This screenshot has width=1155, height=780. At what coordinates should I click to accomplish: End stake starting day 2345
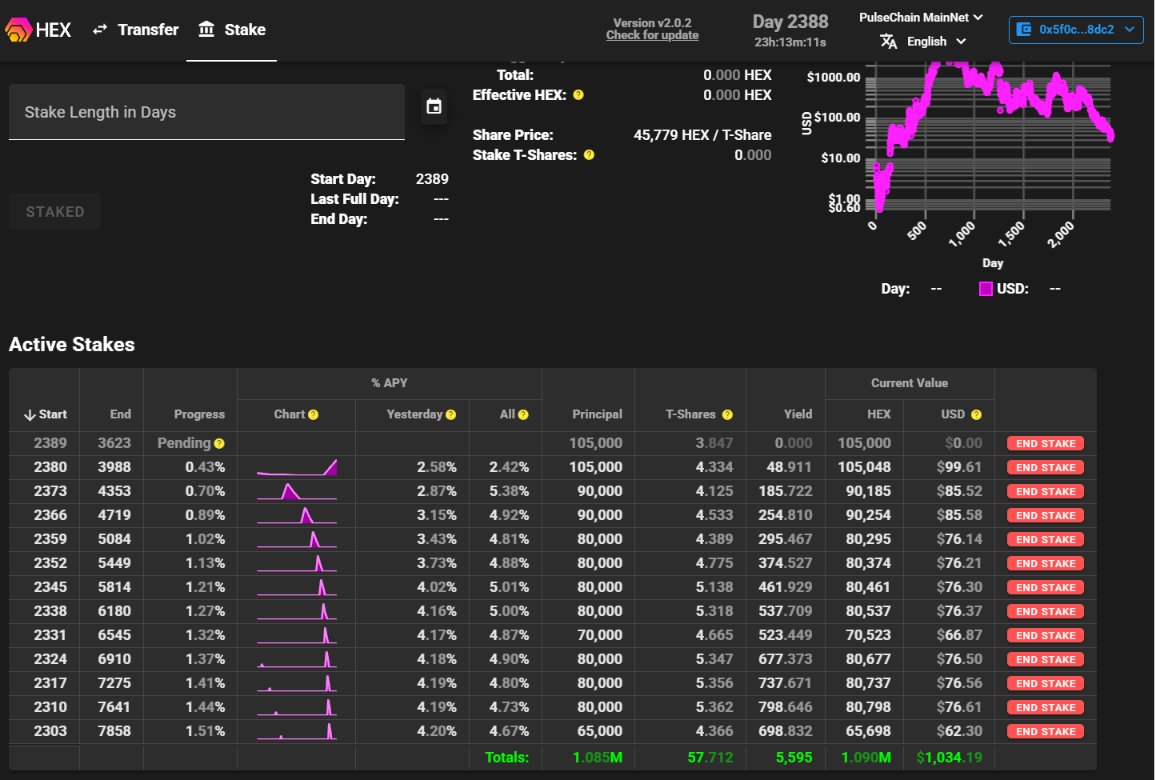tap(1045, 588)
